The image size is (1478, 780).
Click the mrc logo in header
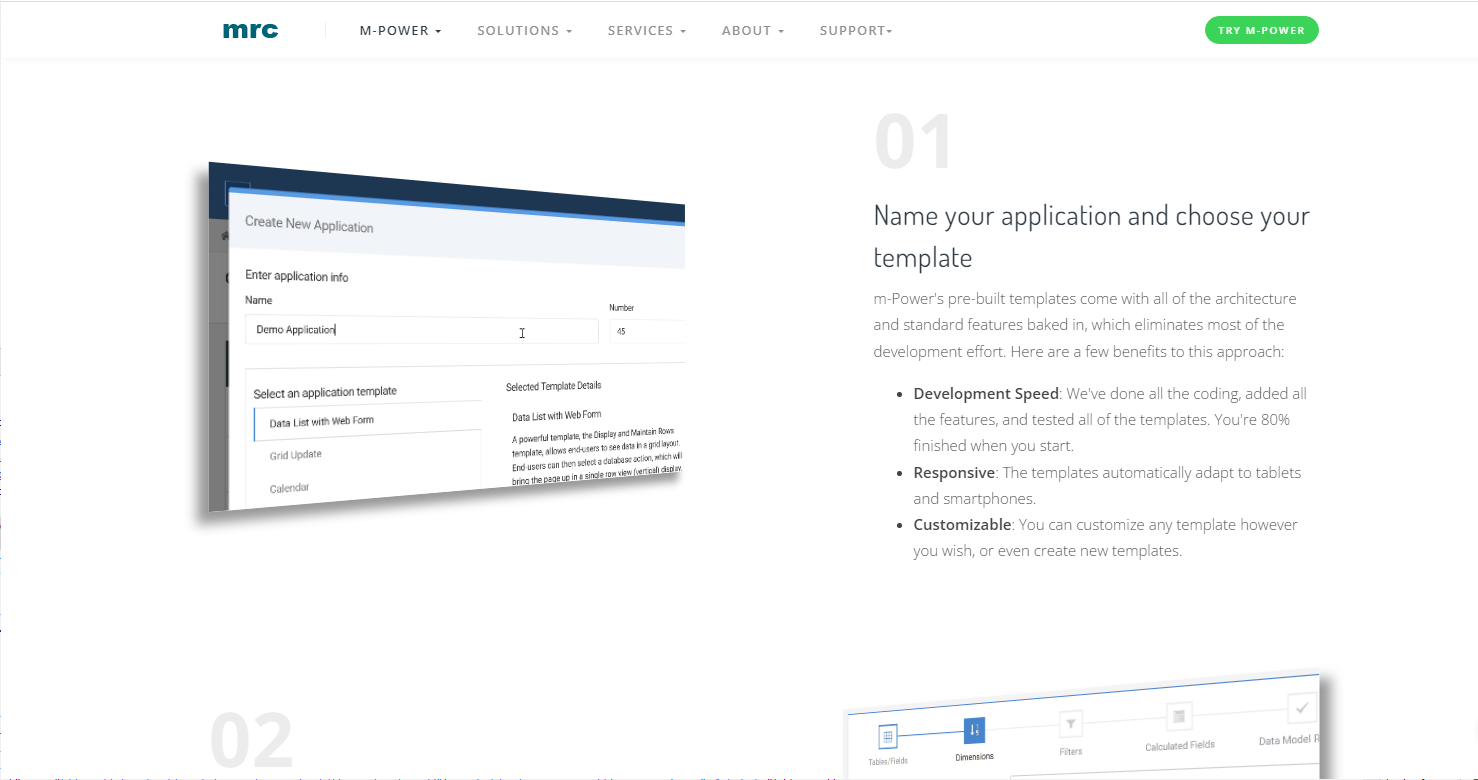click(250, 31)
